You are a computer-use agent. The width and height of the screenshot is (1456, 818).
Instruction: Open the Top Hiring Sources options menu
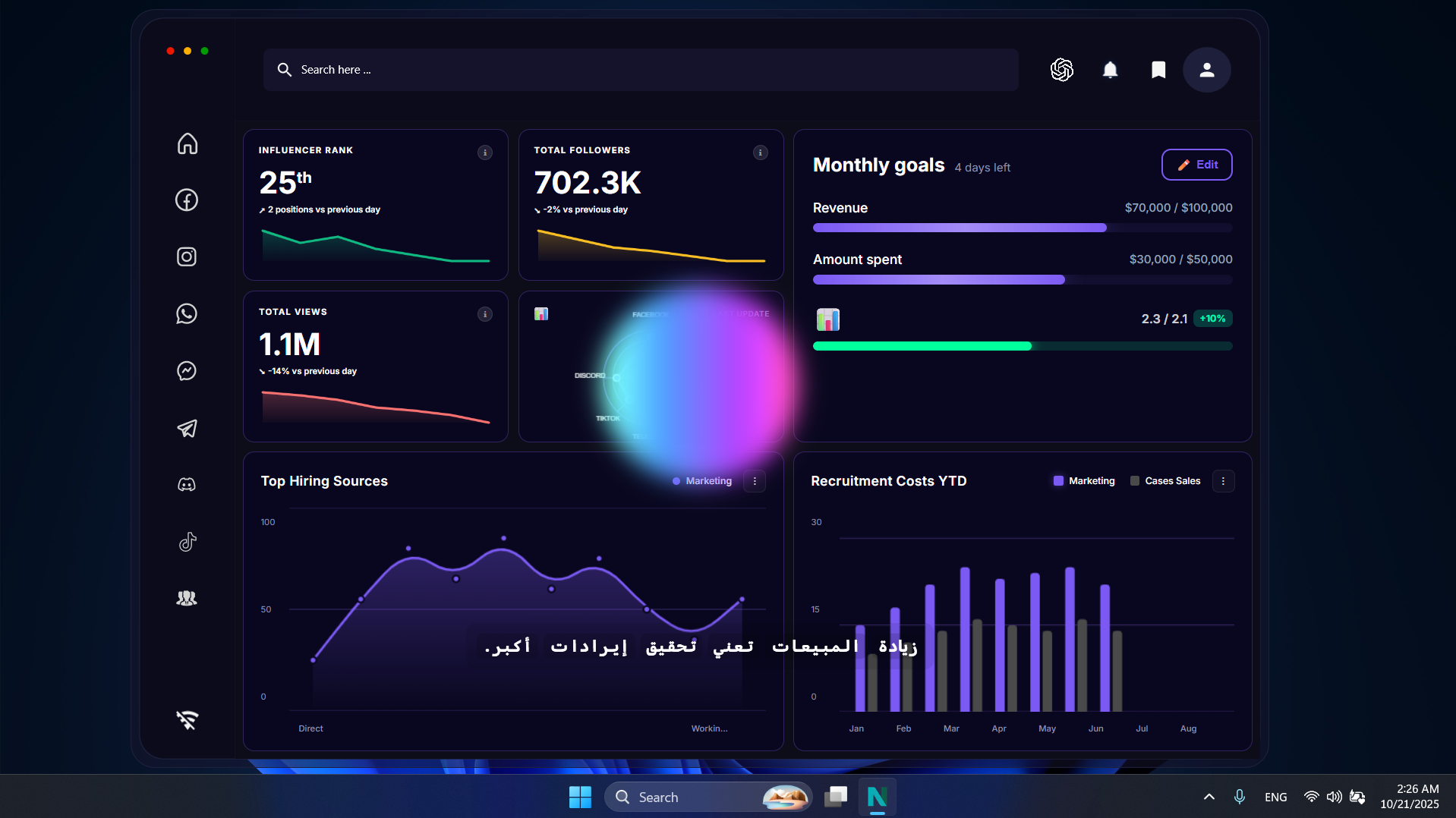(x=753, y=480)
